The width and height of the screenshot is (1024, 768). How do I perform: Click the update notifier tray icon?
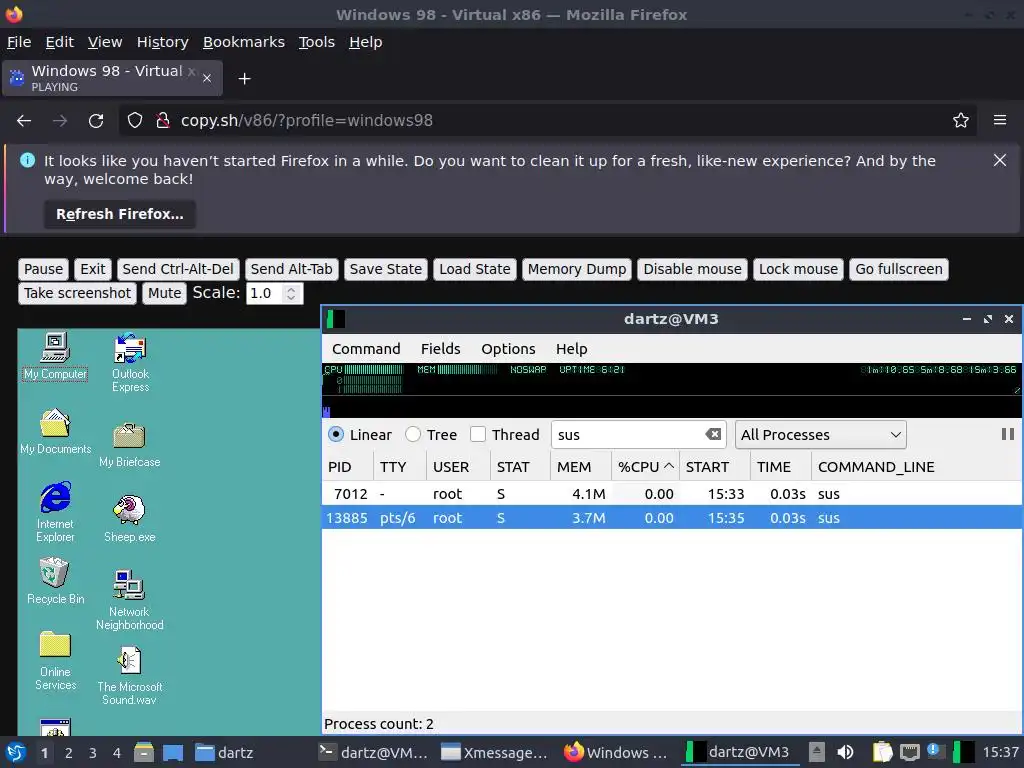pyautogui.click(x=933, y=750)
